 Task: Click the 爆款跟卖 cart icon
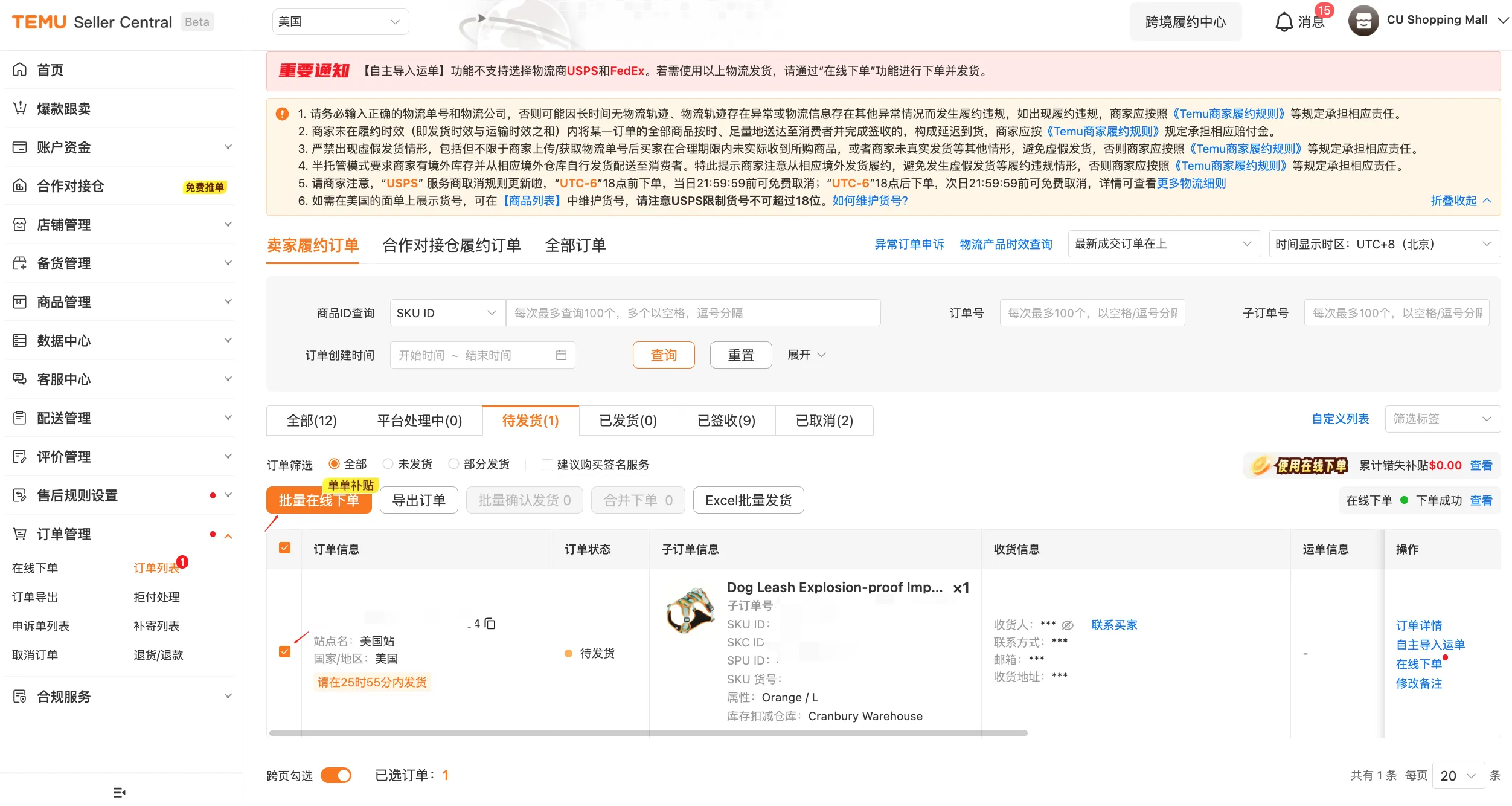tap(20, 108)
